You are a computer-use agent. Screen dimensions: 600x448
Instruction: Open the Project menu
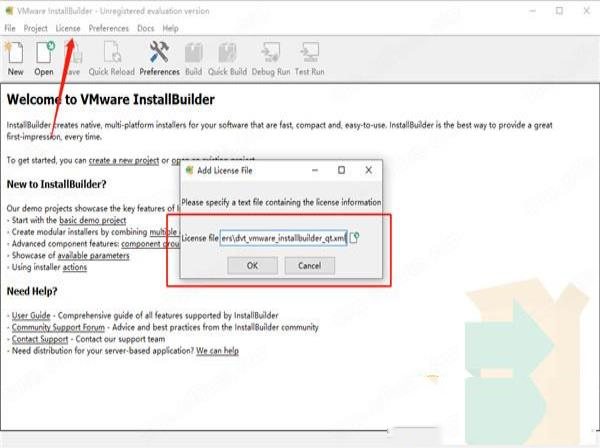point(36,29)
